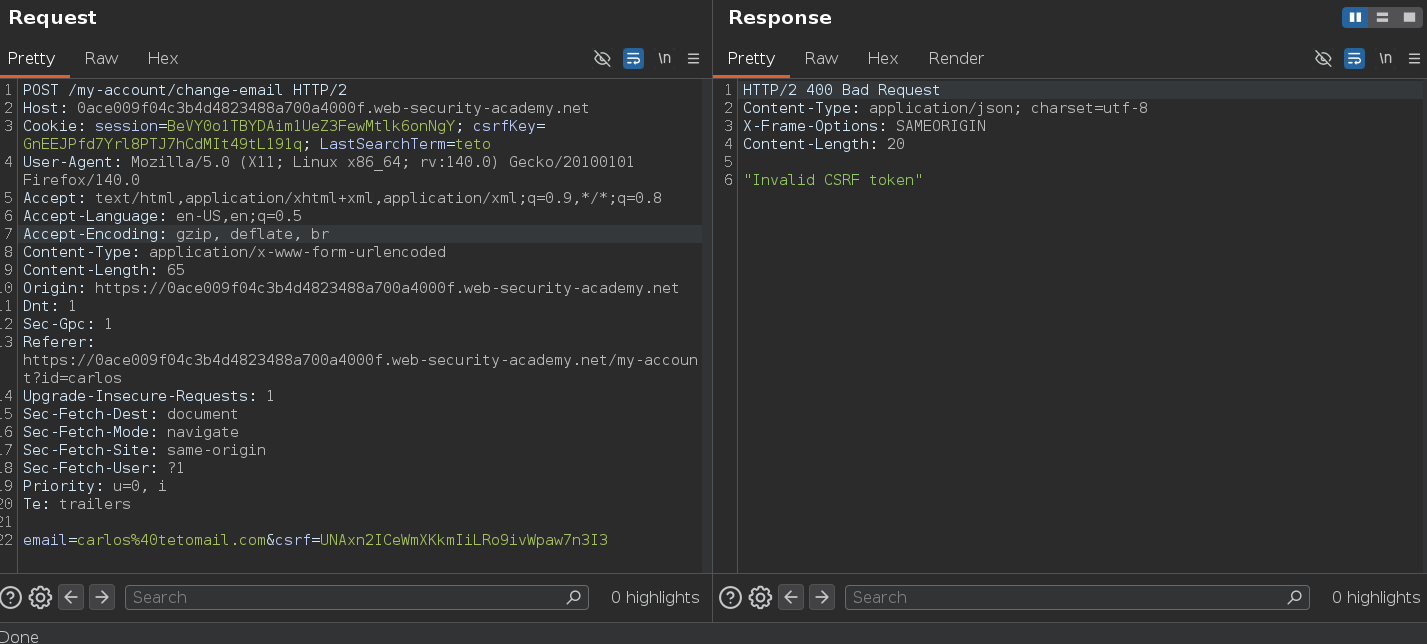Open search settings gear under Request
1427x644 pixels.
coord(40,598)
